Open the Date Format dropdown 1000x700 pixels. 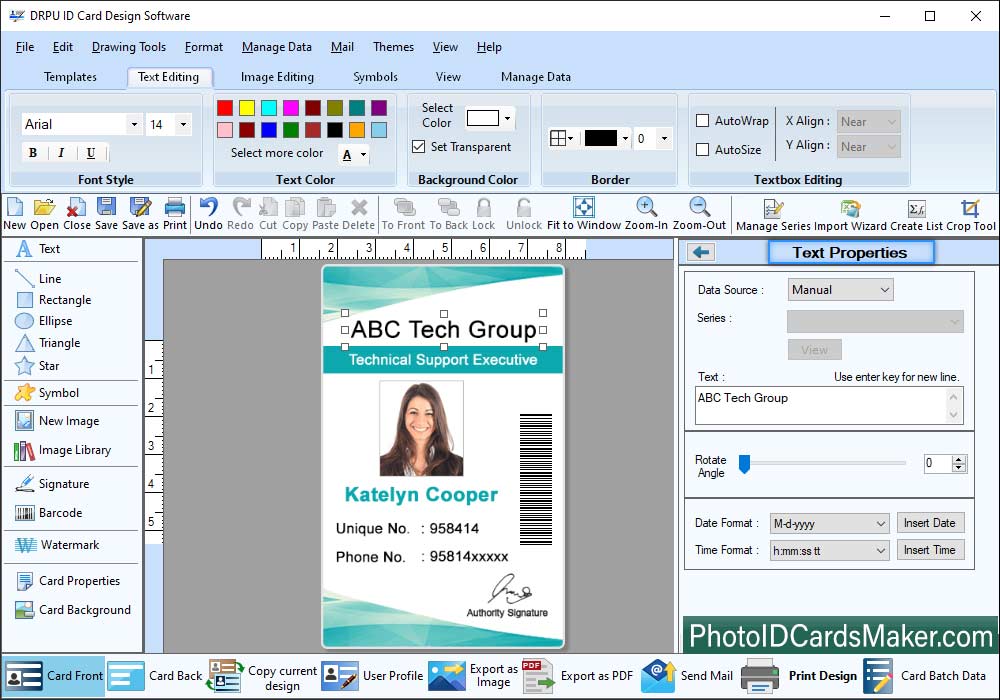pyautogui.click(x=830, y=523)
